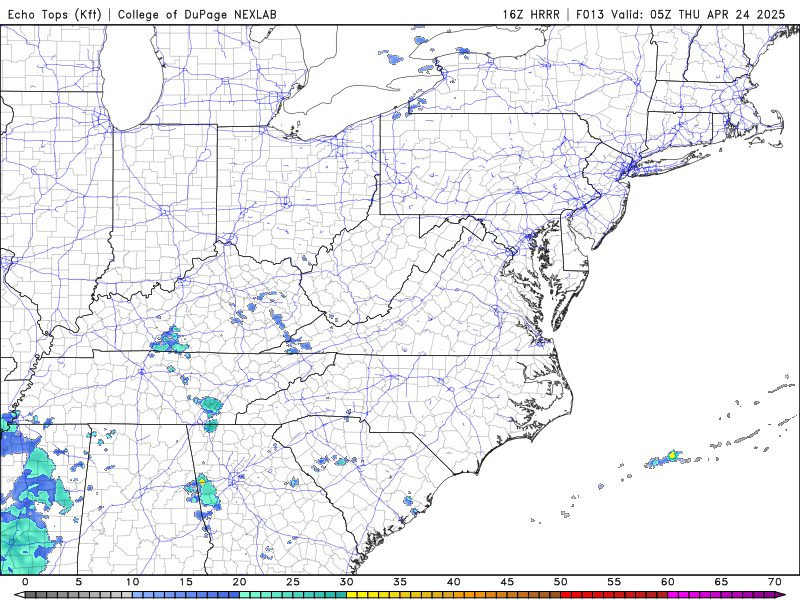Click the "65" label on the color scale
800x600 pixels.
721,582
